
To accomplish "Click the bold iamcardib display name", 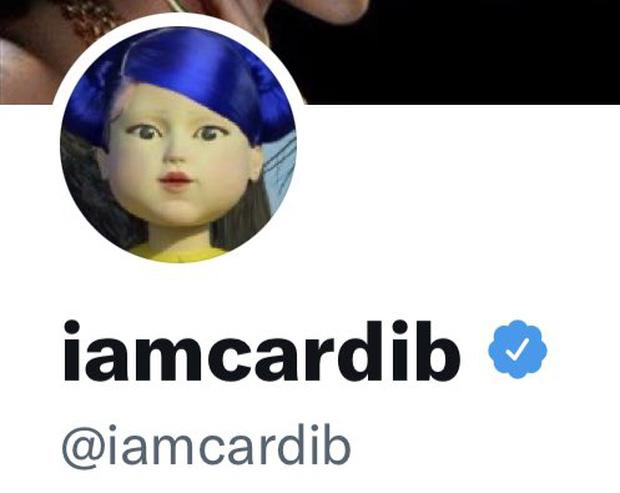I will tap(261, 351).
